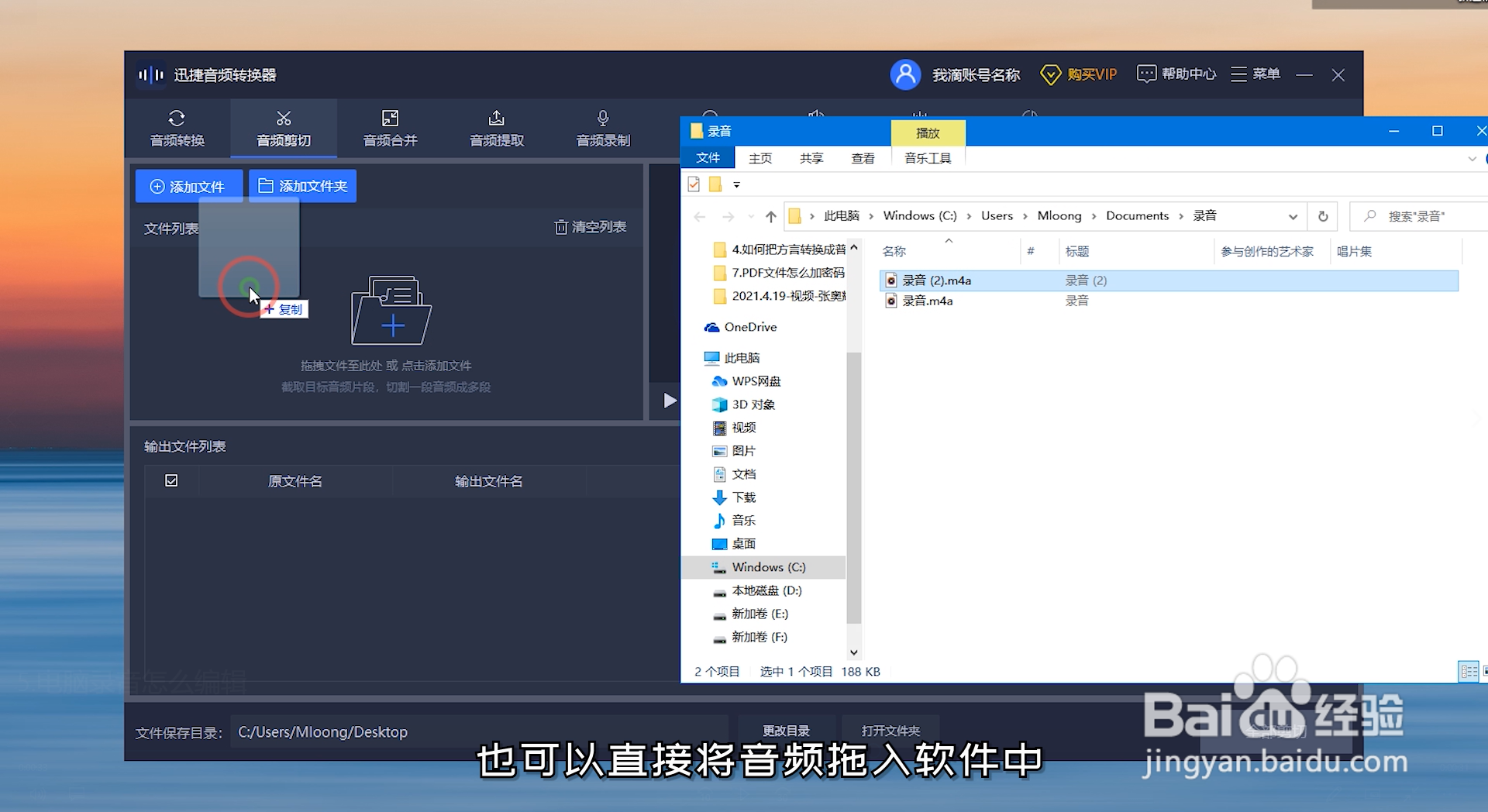This screenshot has width=1488, height=812.
Task: Click the large add-folder drop zone icon
Action: click(x=391, y=311)
